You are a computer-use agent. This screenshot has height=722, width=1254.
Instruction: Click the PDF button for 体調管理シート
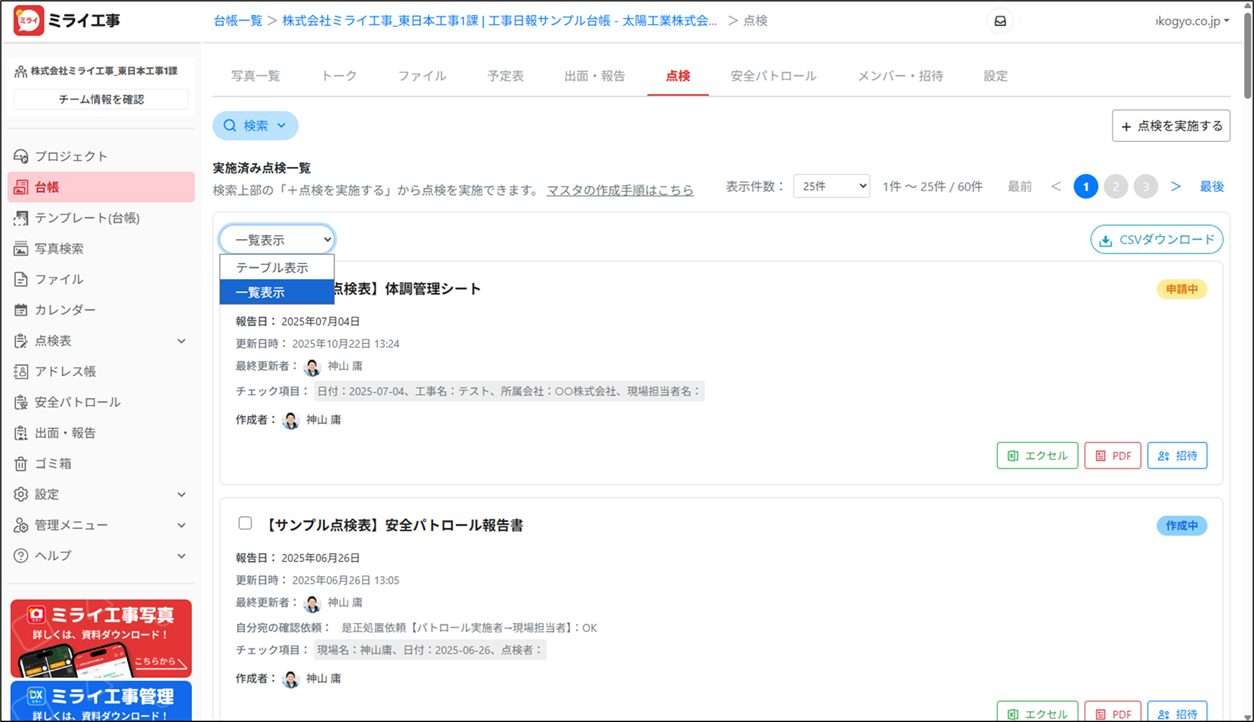tap(1112, 455)
